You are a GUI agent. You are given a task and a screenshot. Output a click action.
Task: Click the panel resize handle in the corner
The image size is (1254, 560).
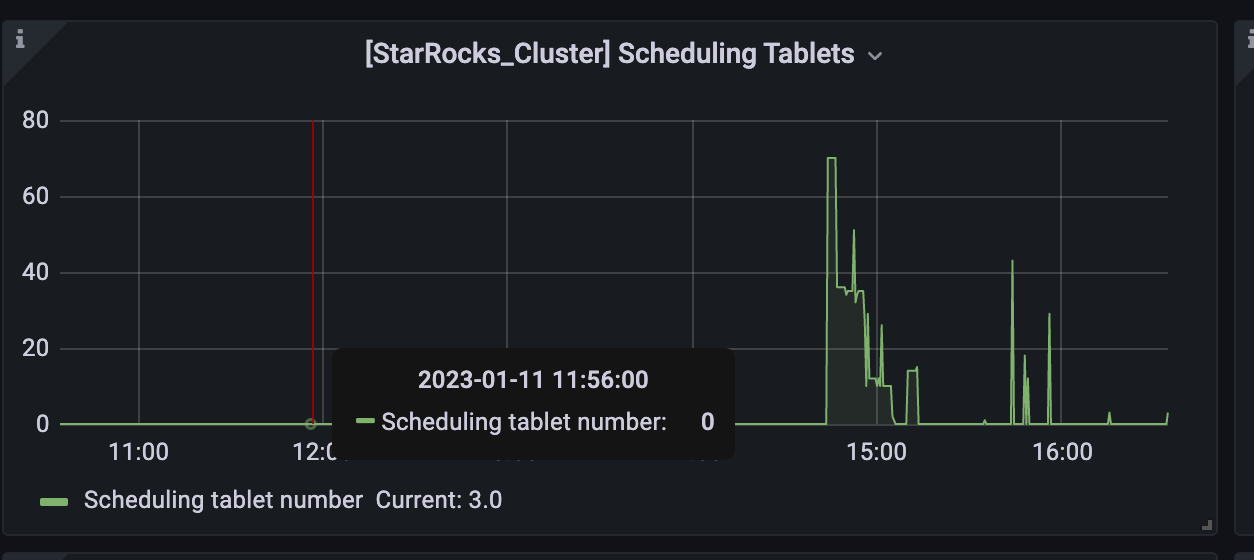coord(1207,524)
